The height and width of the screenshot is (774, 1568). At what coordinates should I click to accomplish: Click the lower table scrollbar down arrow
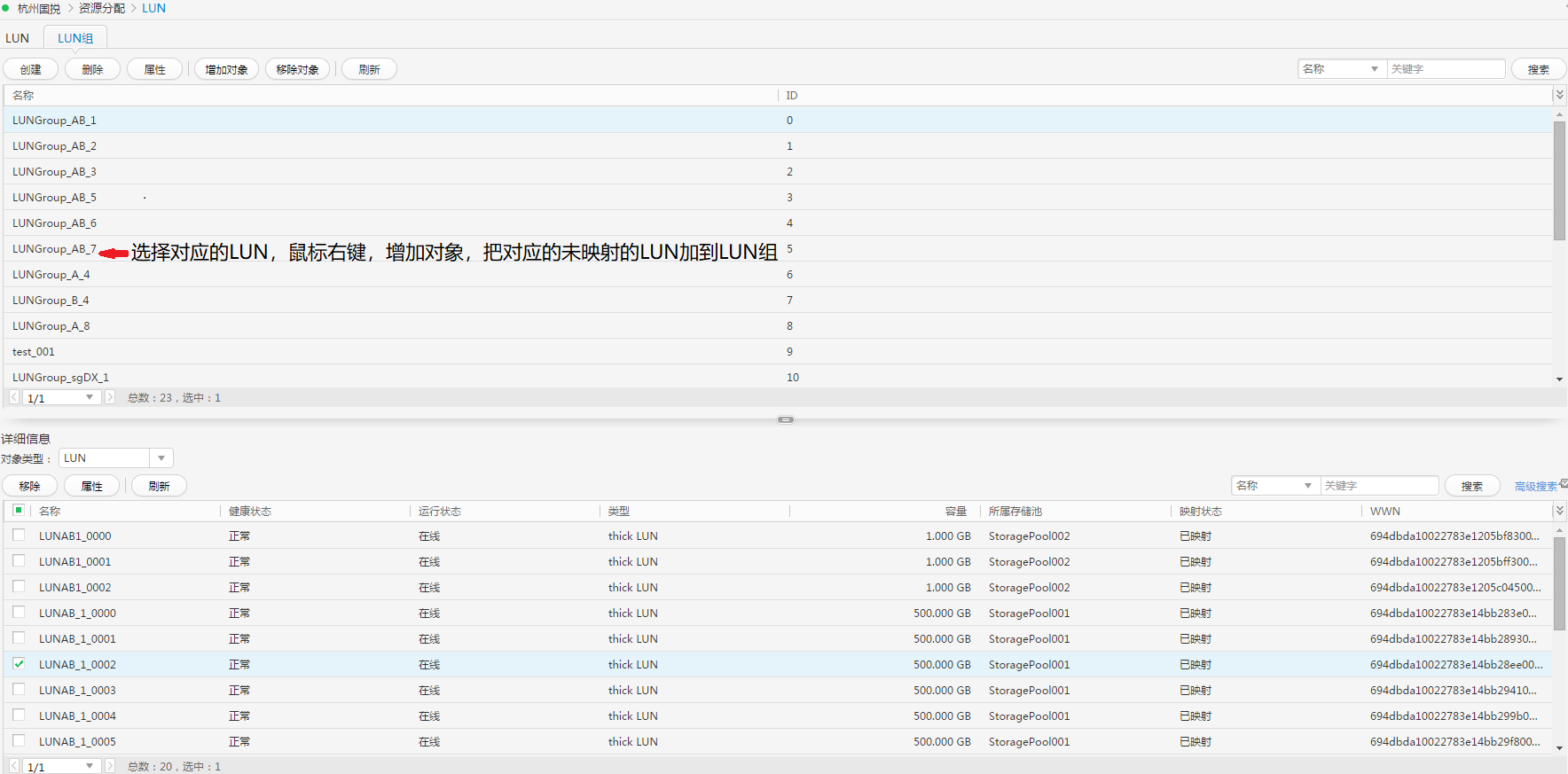[1559, 748]
